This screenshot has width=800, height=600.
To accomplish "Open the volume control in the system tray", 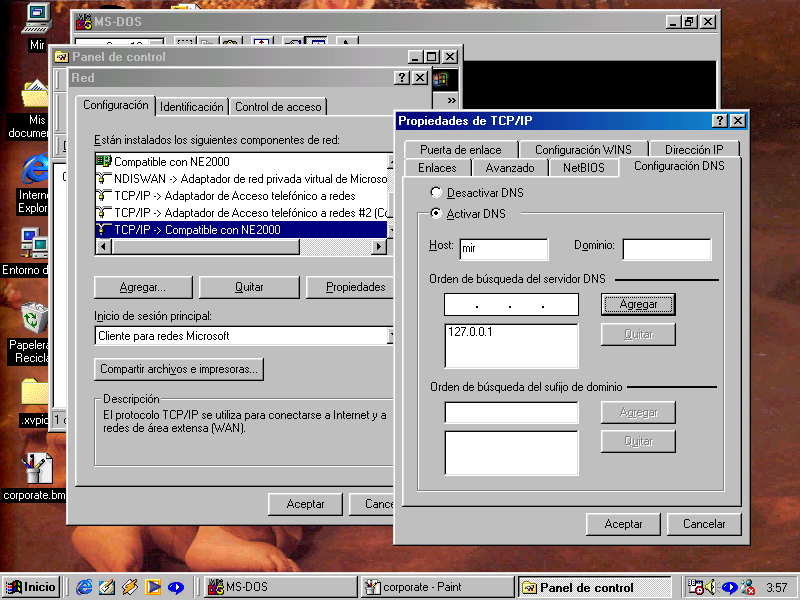I will click(x=710, y=587).
